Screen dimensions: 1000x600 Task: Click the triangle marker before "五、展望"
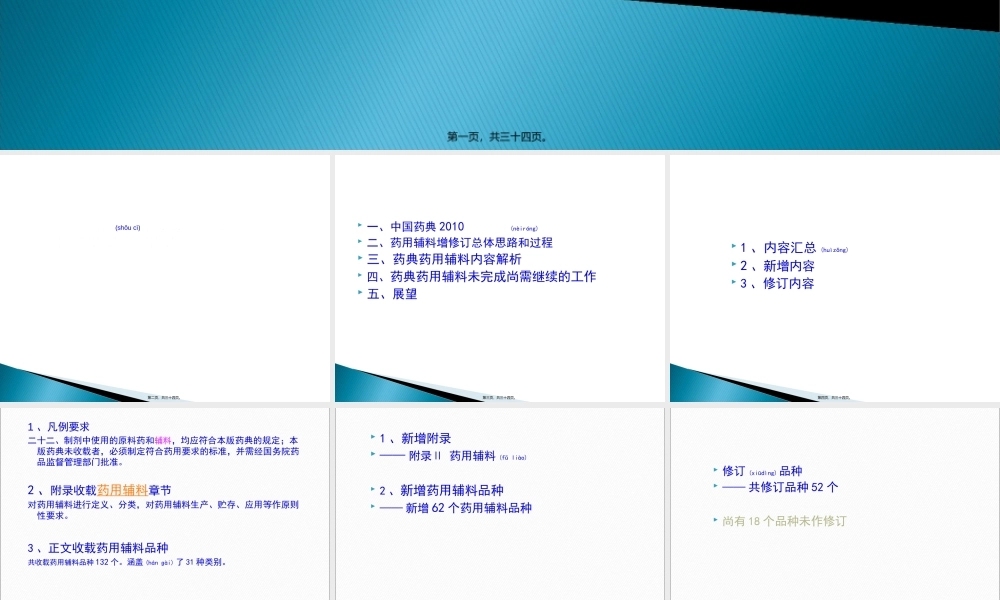click(361, 290)
